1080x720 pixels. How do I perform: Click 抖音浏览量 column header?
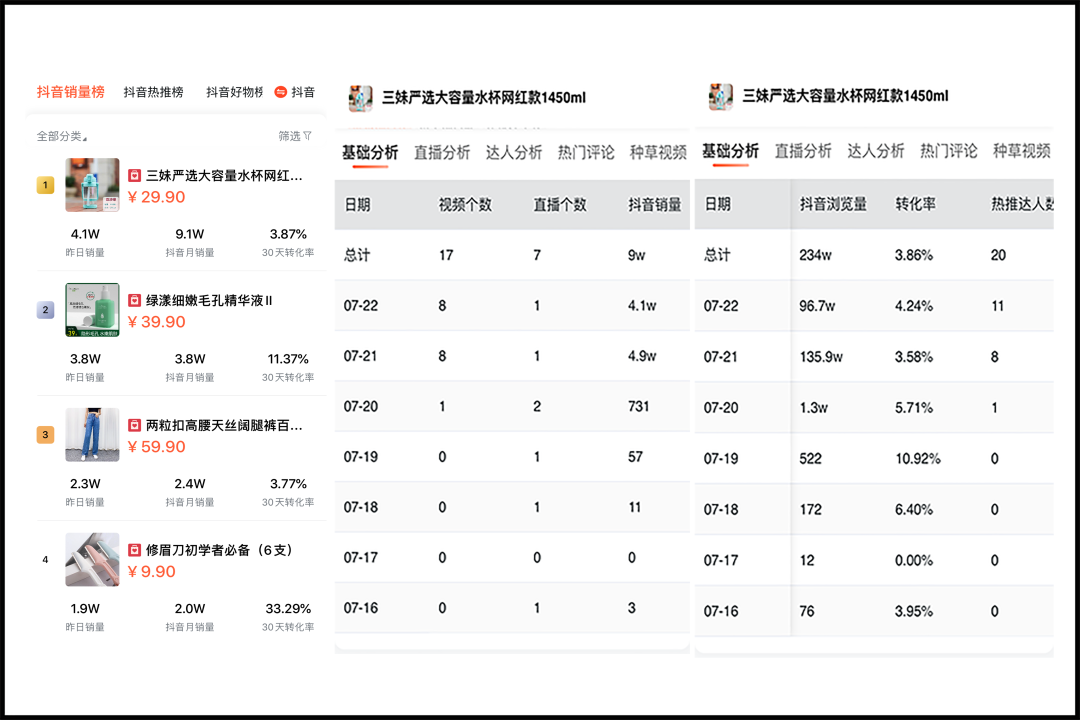point(833,204)
